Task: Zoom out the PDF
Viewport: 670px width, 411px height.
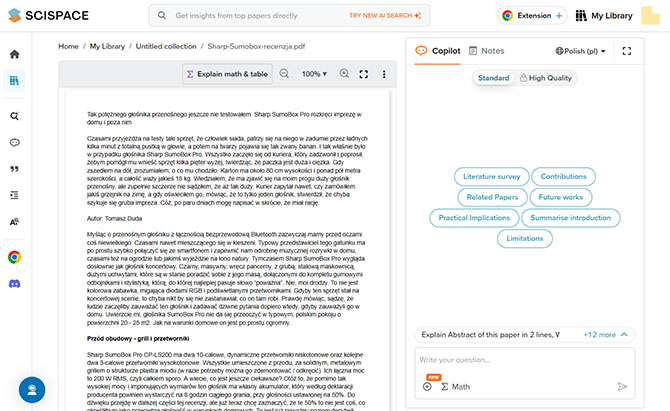Action: [x=284, y=73]
